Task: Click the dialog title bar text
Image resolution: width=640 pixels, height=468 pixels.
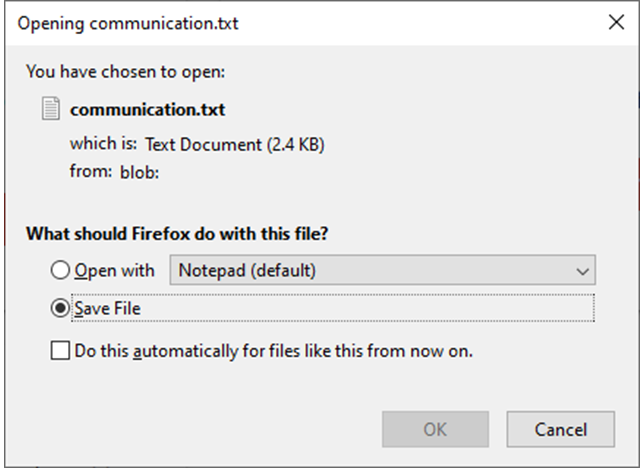Action: click(x=128, y=22)
